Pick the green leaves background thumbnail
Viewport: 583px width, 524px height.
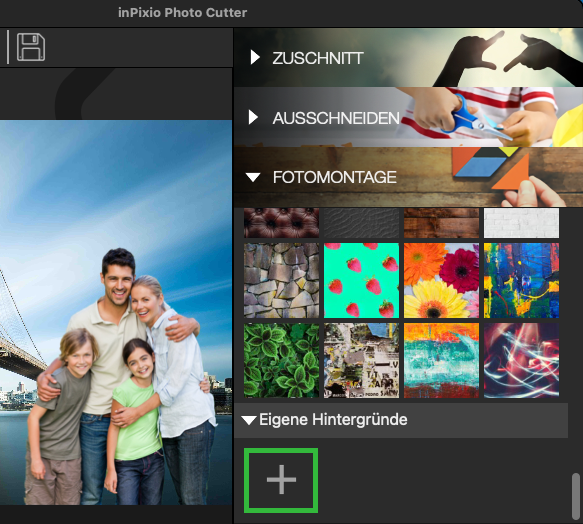tap(281, 360)
